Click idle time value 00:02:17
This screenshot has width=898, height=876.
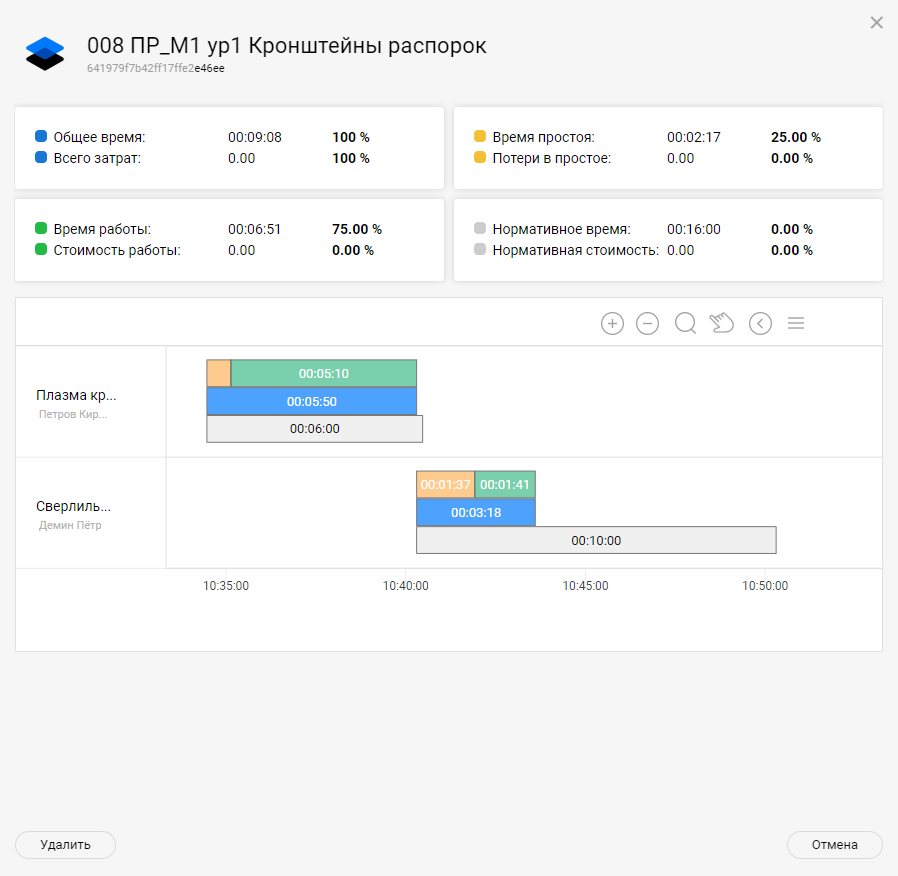tap(694, 137)
